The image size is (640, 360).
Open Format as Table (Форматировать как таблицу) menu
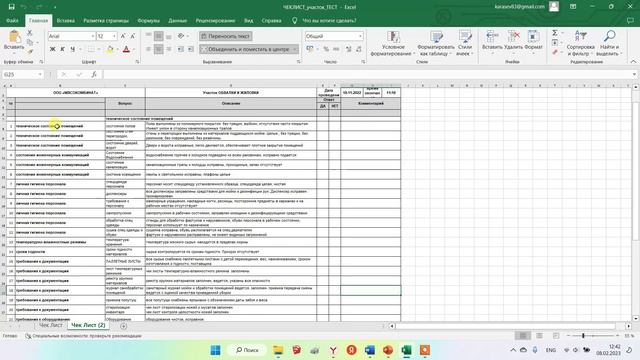click(436, 43)
